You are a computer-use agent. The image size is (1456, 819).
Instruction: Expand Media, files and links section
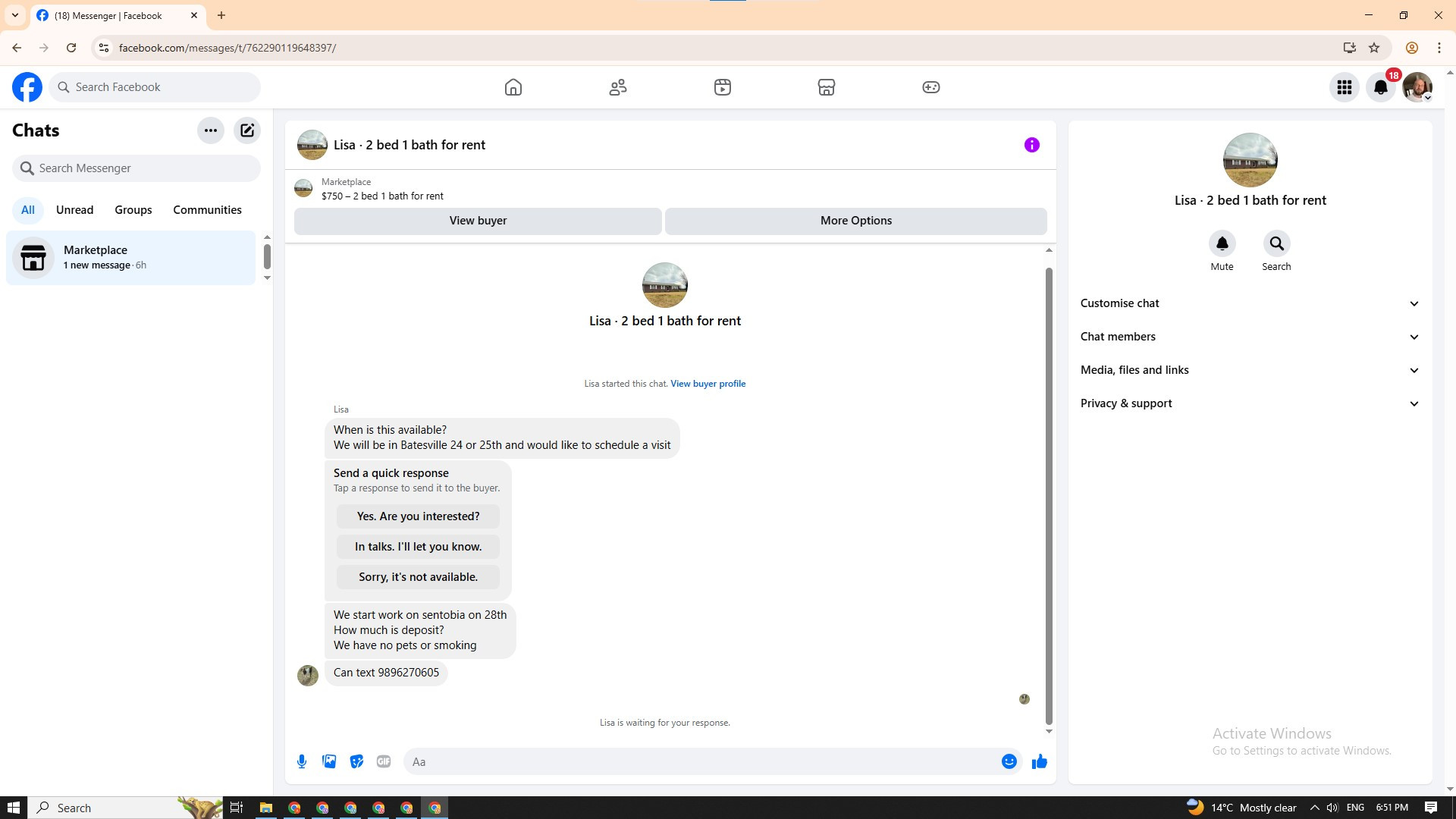(x=1250, y=370)
